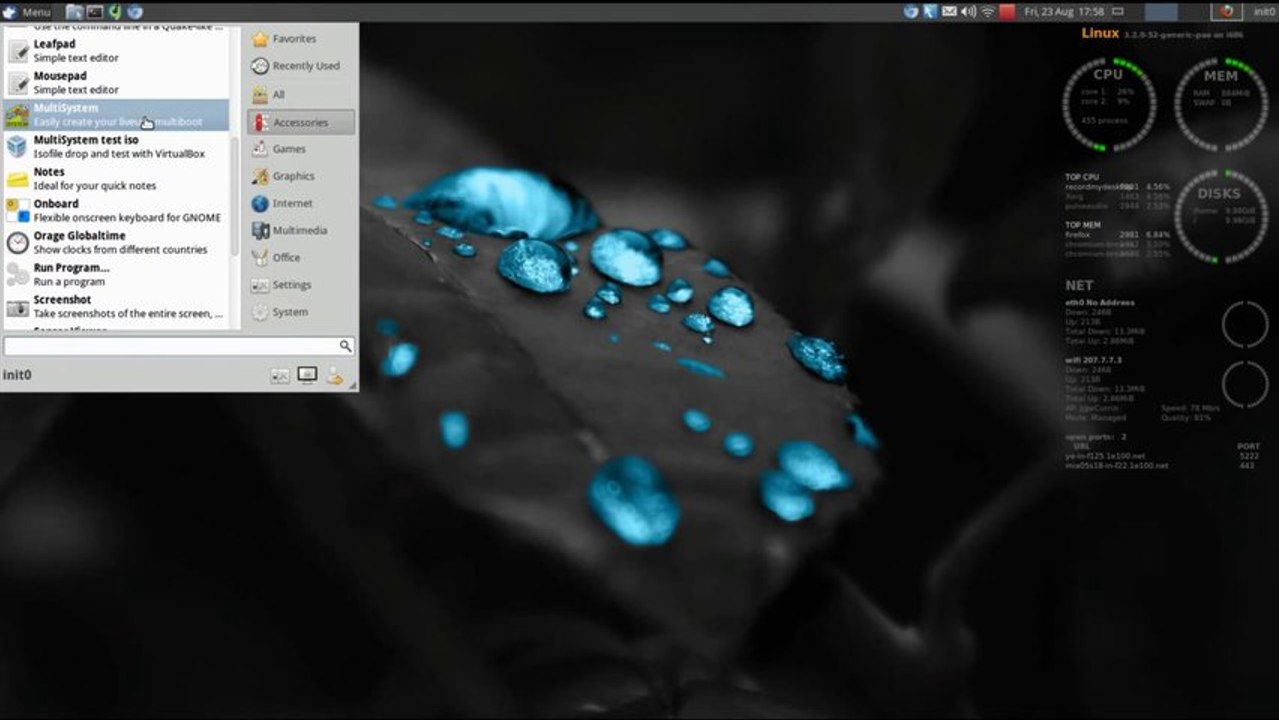Select the Accessories category
The width and height of the screenshot is (1279, 720).
pos(301,122)
